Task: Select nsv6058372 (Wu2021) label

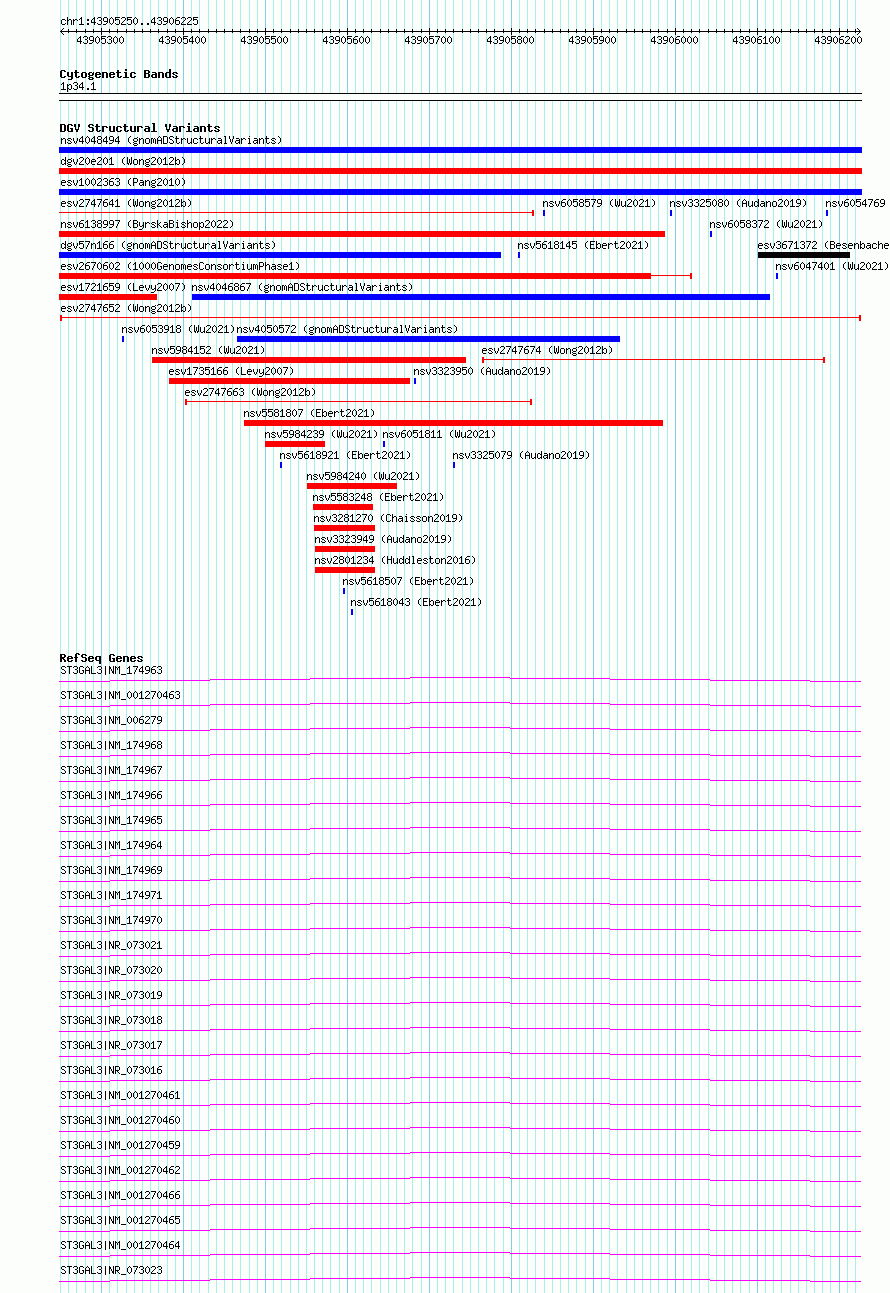Action: (x=766, y=224)
